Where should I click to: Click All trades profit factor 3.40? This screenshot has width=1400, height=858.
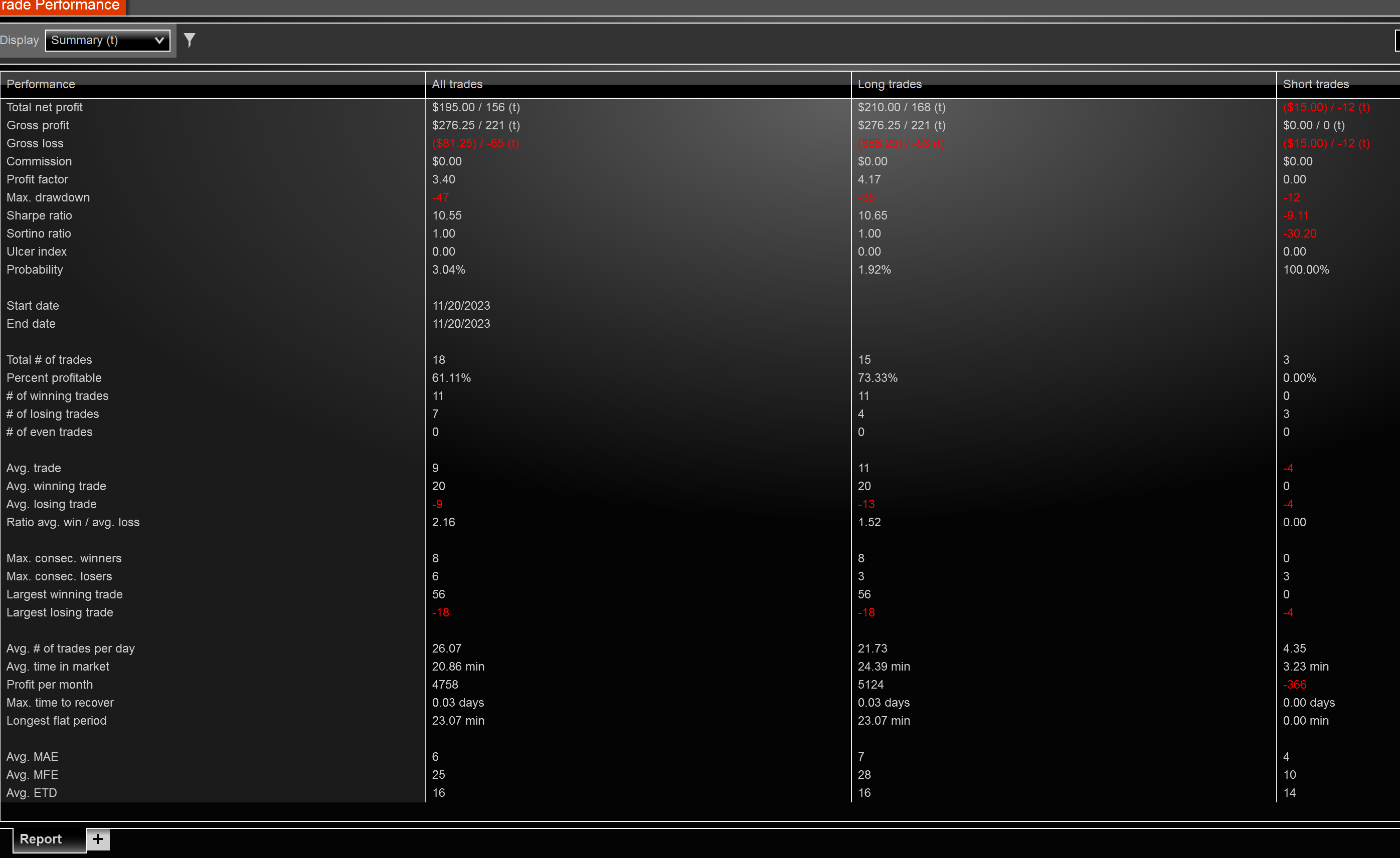pos(444,180)
